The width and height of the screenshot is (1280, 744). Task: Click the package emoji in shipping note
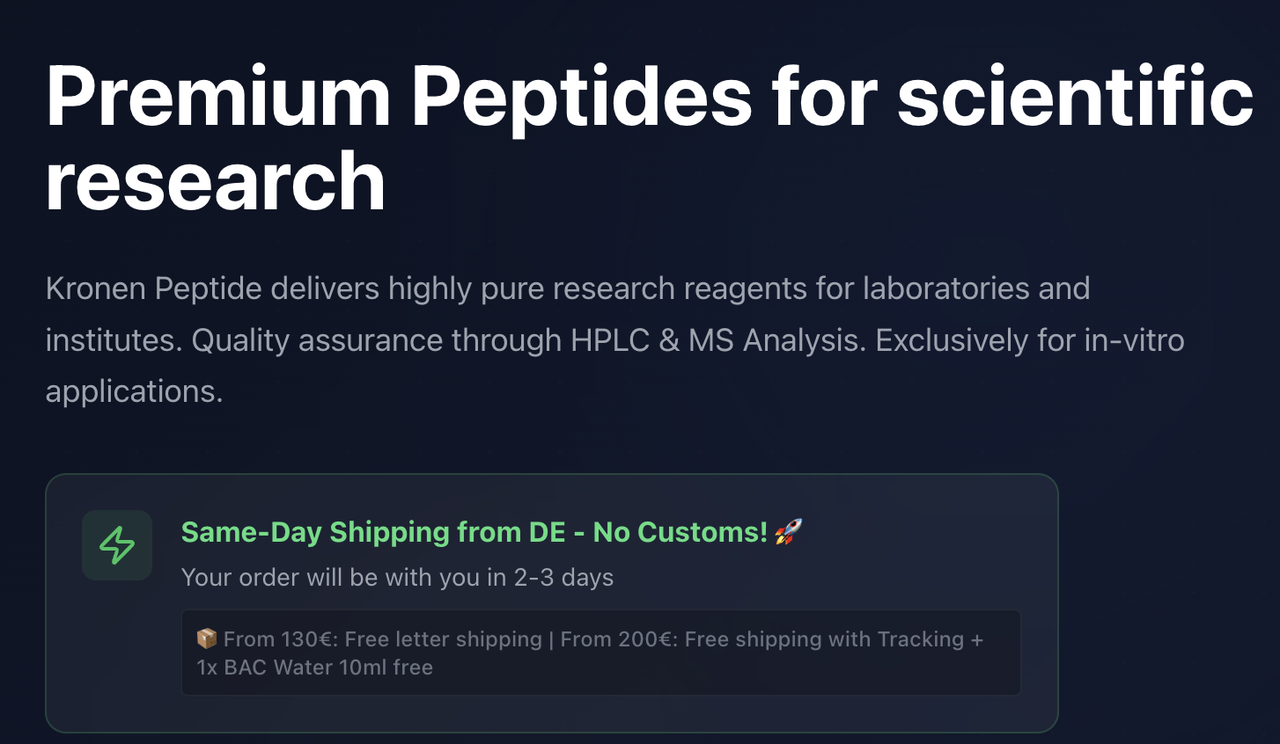(x=207, y=638)
